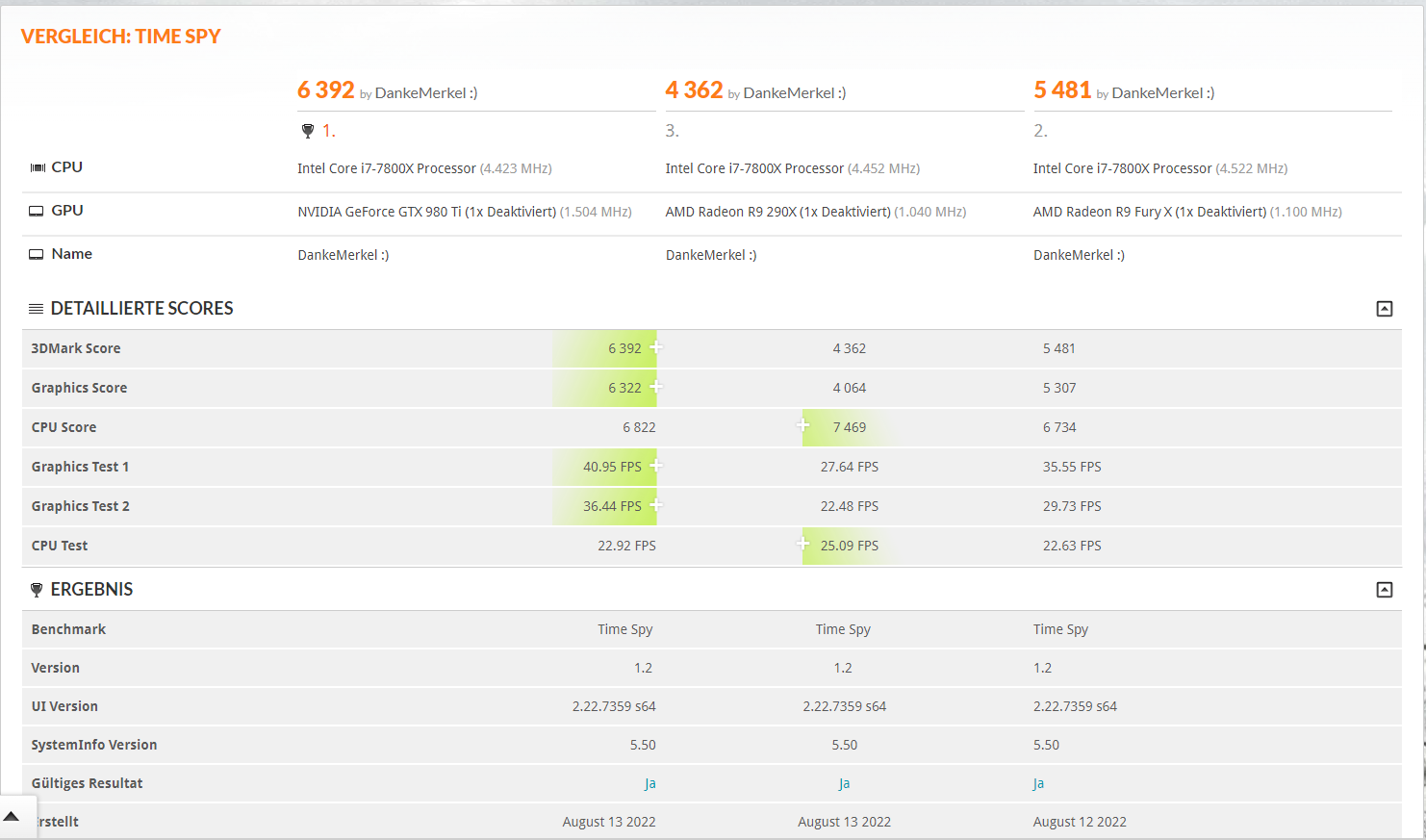Screen dimensions: 1426x840
Task: Click the list icon beside Detaillierte Scores
Action: pos(37,309)
